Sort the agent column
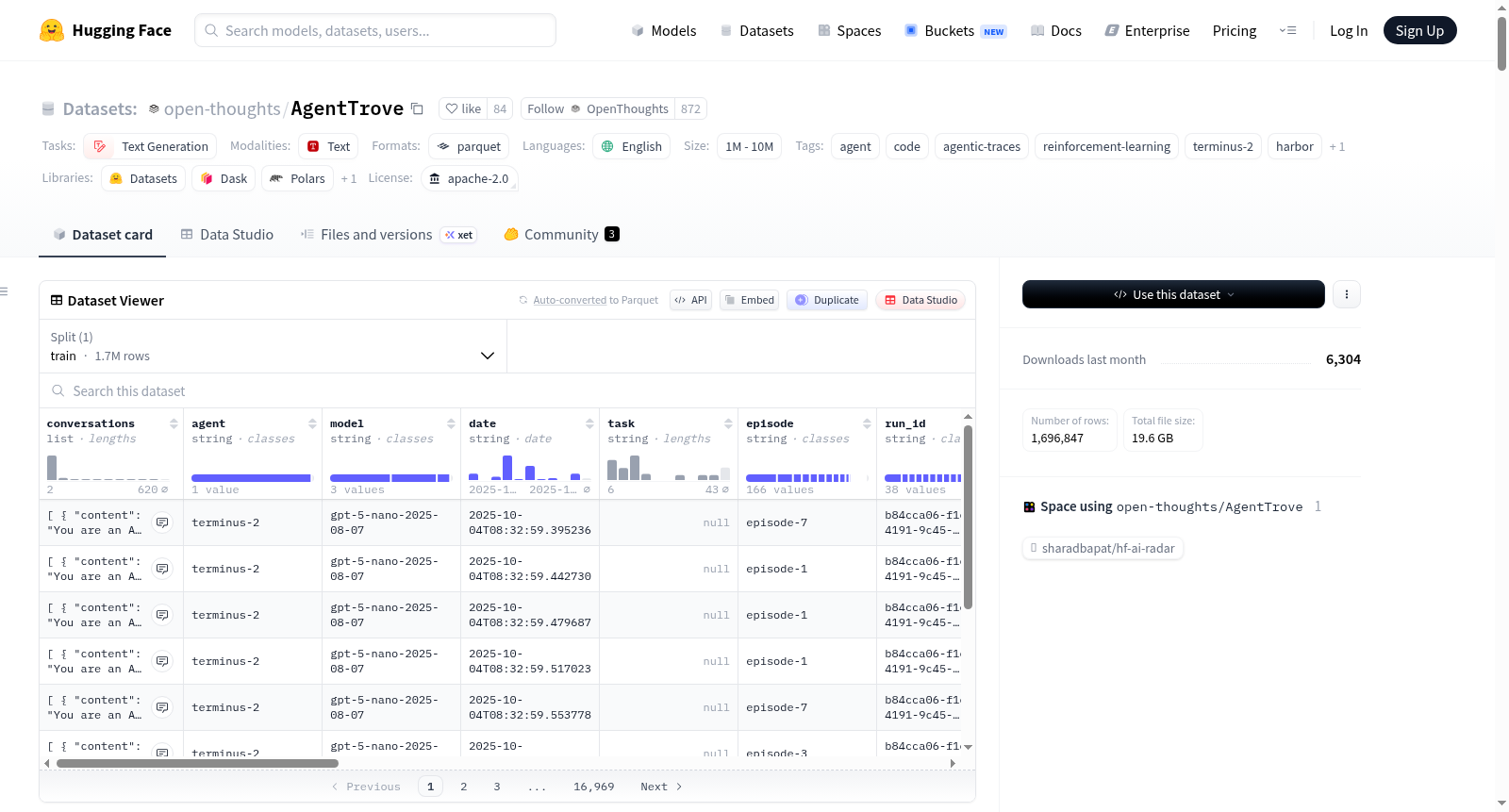The width and height of the screenshot is (1509, 812). coord(312,423)
